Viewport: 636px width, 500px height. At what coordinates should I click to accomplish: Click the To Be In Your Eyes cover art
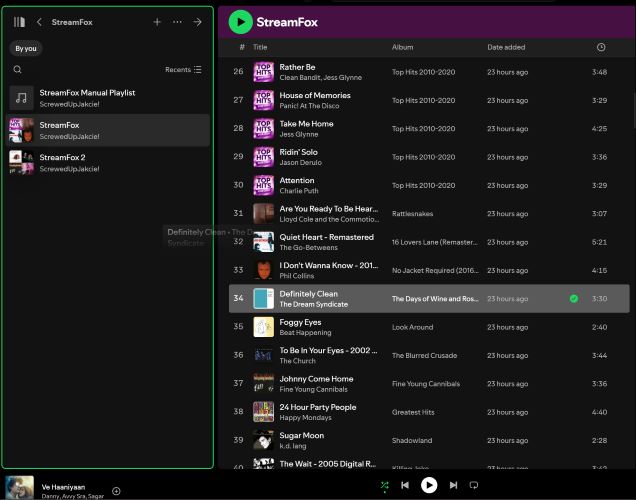point(264,355)
